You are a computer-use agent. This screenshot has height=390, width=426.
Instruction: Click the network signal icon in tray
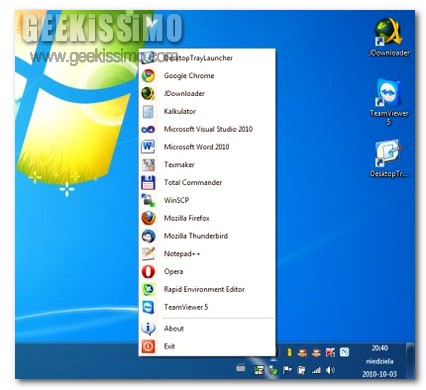316,370
